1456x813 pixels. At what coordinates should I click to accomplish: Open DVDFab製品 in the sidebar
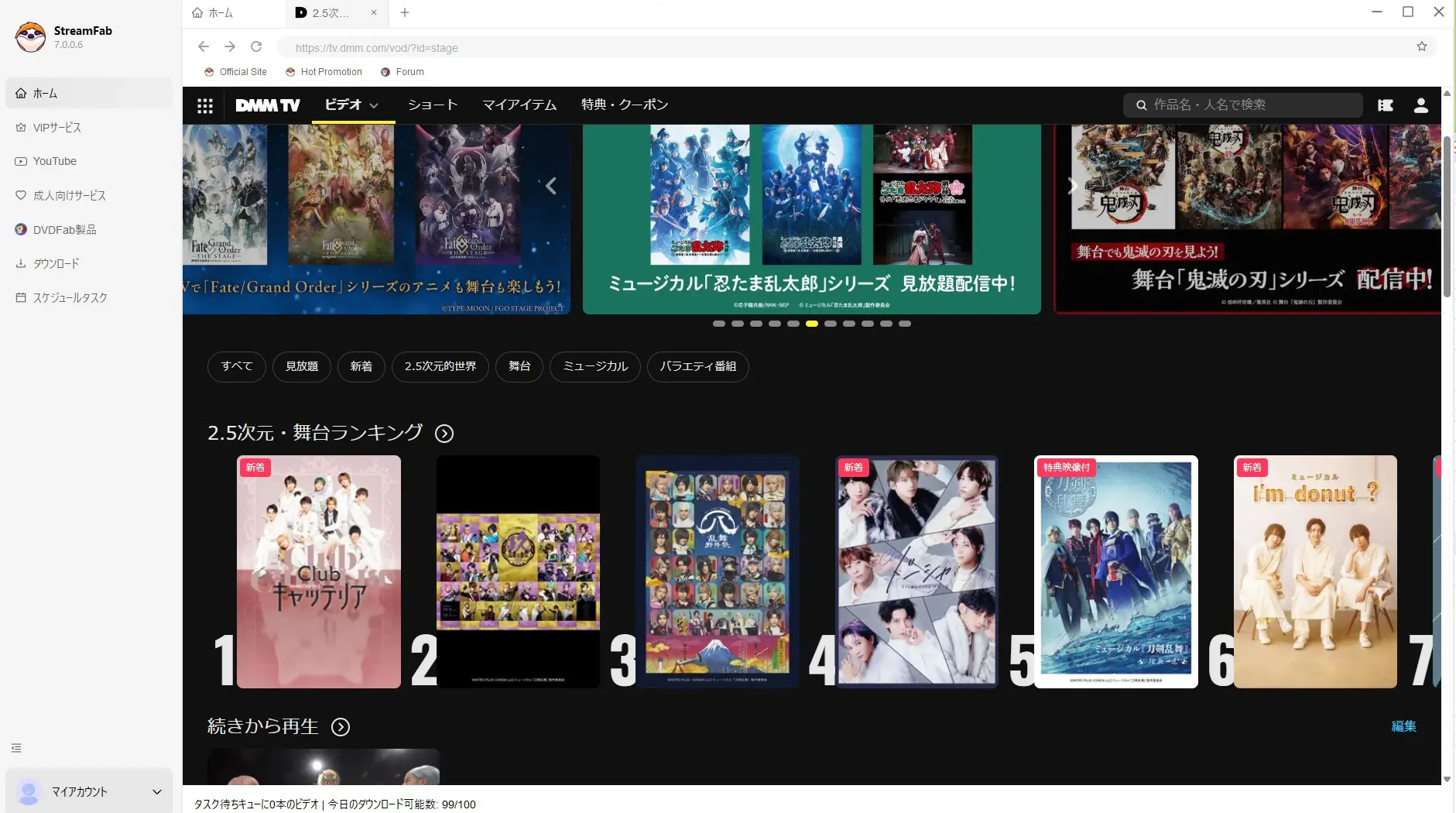click(88, 229)
